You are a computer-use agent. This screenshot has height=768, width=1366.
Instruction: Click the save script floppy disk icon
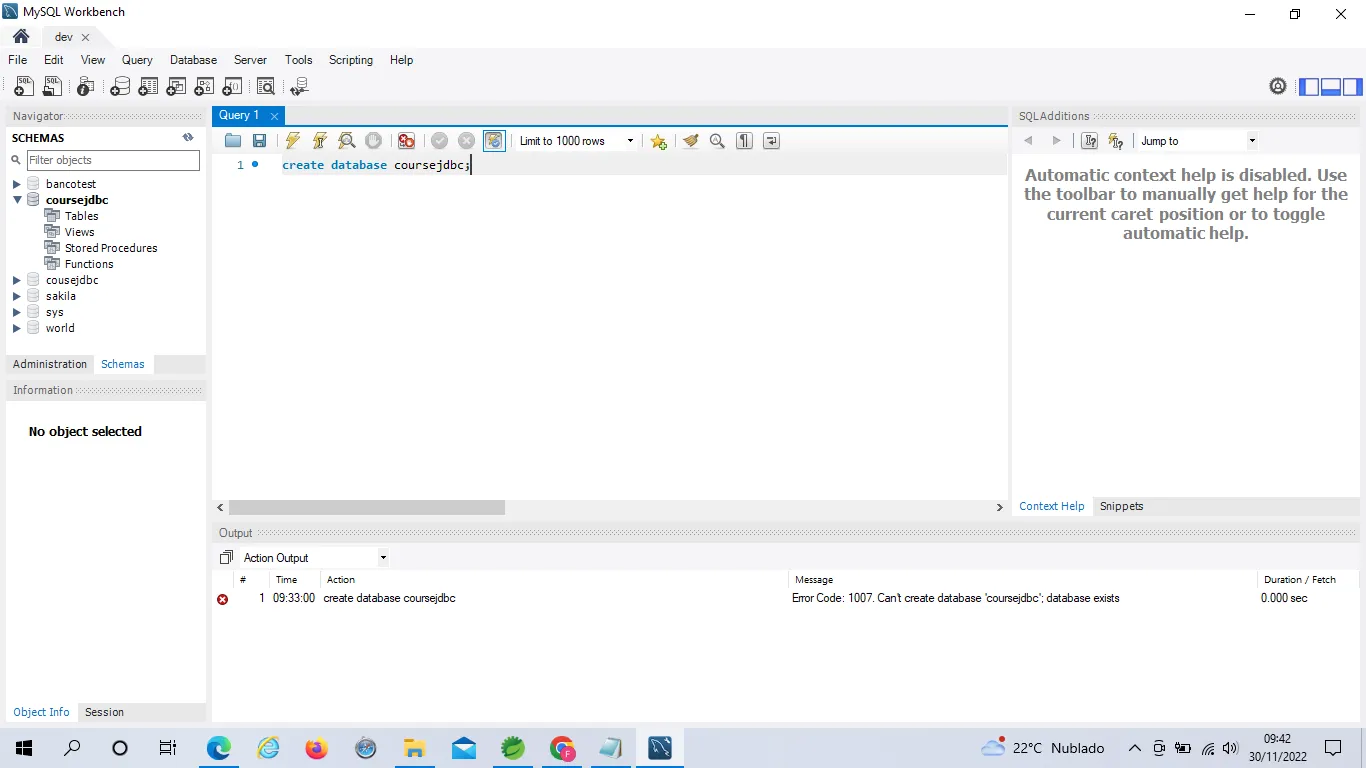260,141
